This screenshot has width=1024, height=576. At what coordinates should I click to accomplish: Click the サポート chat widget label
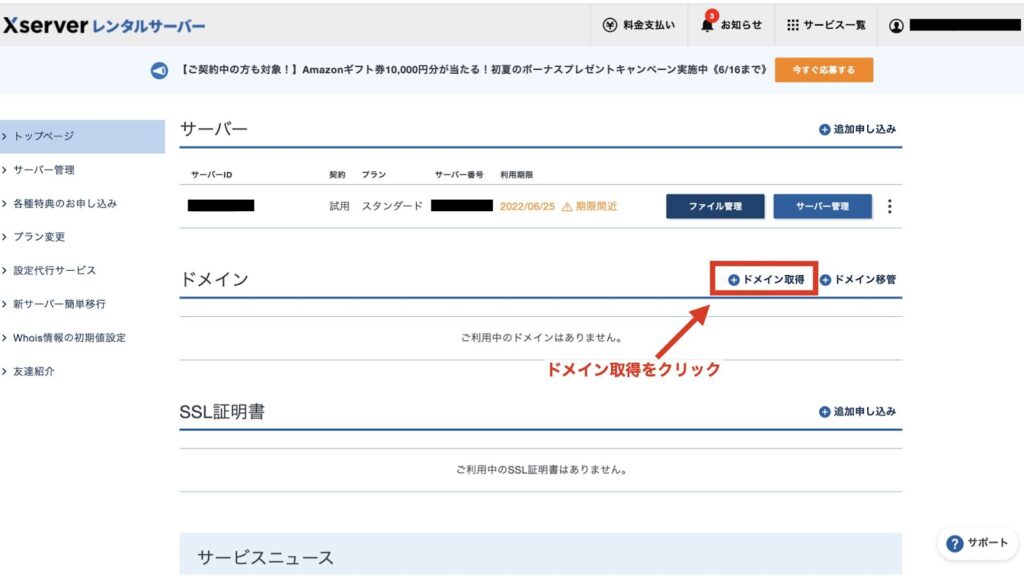coord(987,543)
